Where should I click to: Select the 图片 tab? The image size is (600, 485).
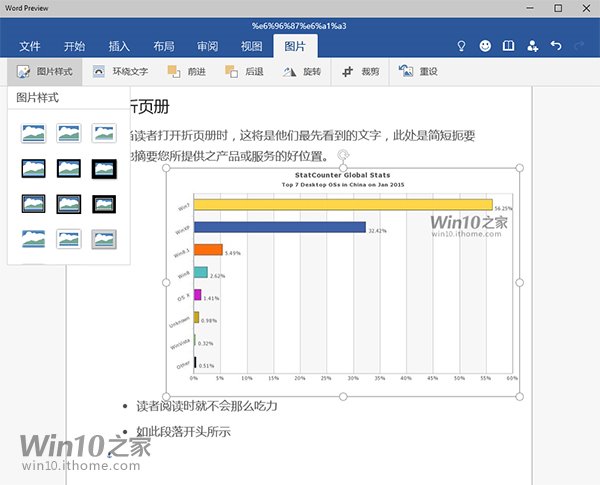coord(295,46)
